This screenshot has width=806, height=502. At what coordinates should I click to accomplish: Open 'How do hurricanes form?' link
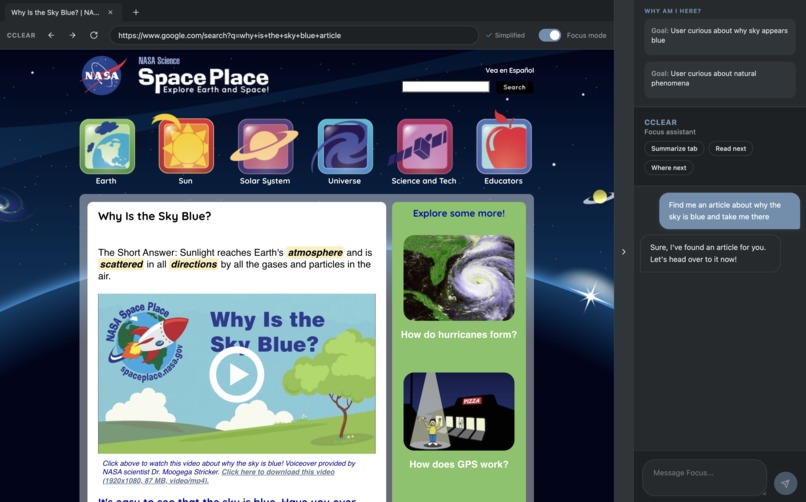pos(459,334)
